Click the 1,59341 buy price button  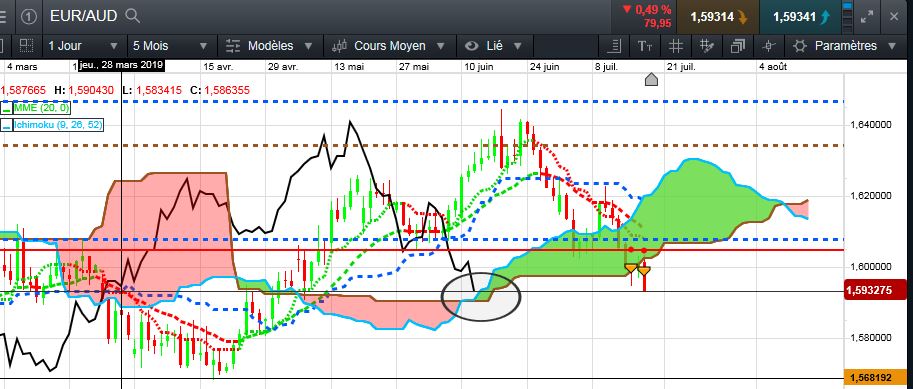(801, 17)
